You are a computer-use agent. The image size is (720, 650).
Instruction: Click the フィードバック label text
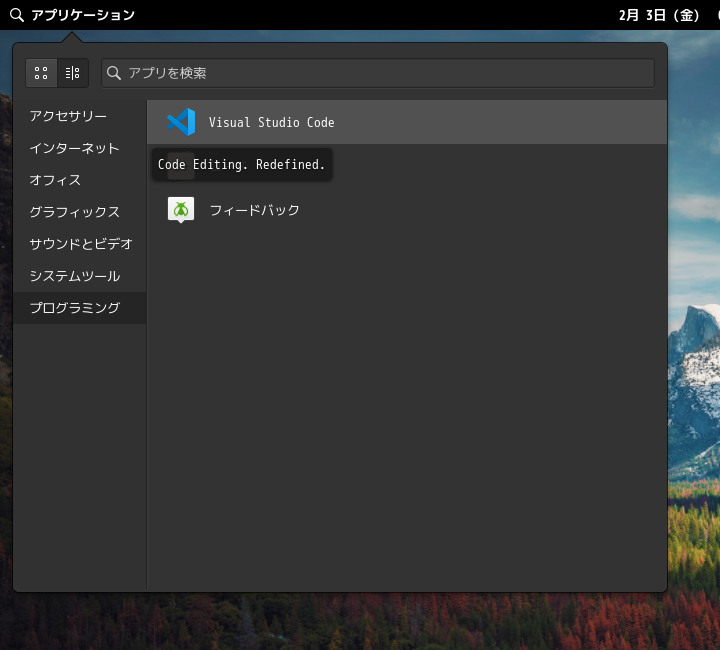pyautogui.click(x=254, y=210)
